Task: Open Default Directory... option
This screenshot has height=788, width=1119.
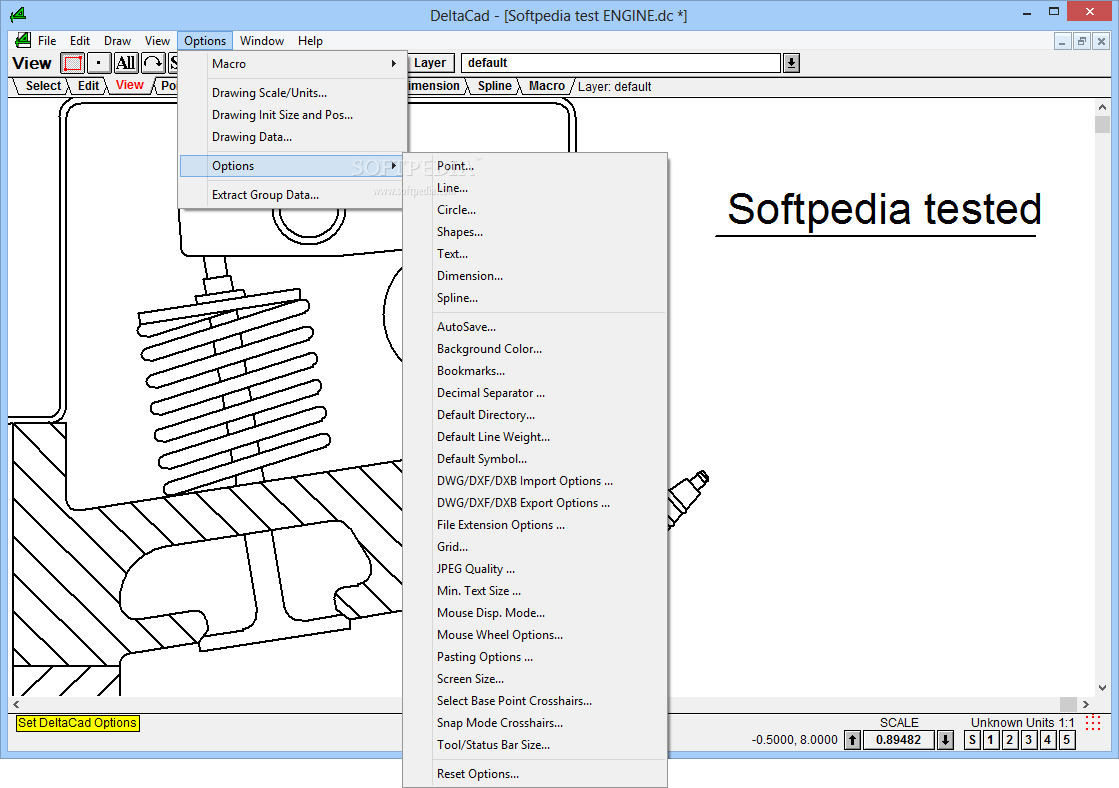Action: click(x=535, y=415)
